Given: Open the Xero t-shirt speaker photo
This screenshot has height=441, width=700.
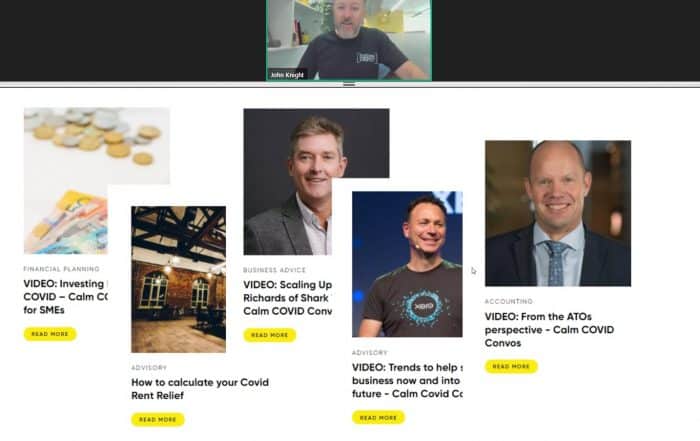Looking at the screenshot, I should (x=407, y=264).
